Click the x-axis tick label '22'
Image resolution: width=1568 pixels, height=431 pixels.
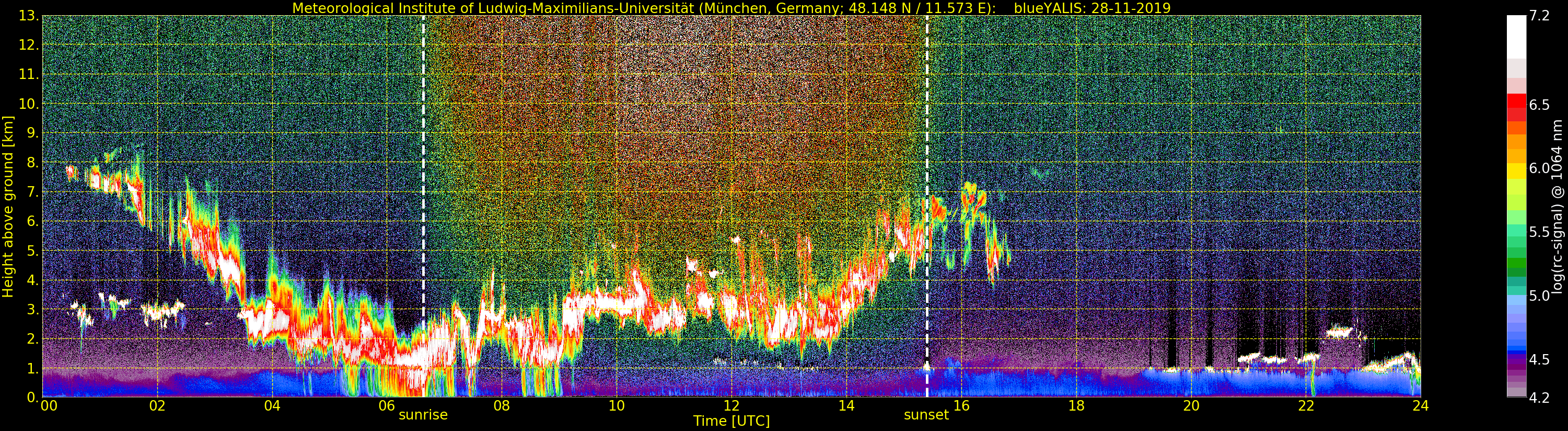point(1306,406)
